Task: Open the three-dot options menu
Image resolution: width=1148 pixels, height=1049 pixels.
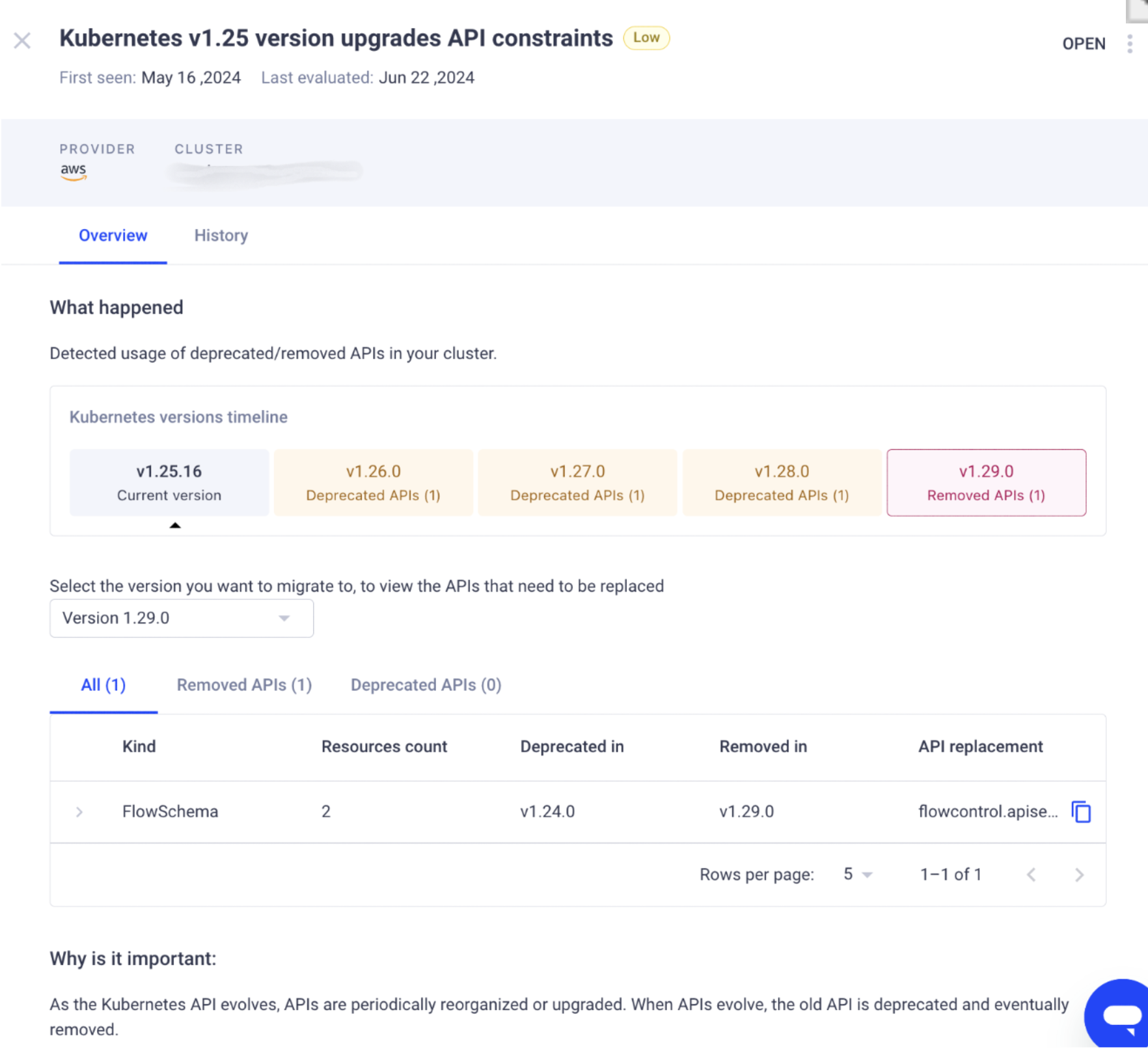Action: (x=1130, y=44)
